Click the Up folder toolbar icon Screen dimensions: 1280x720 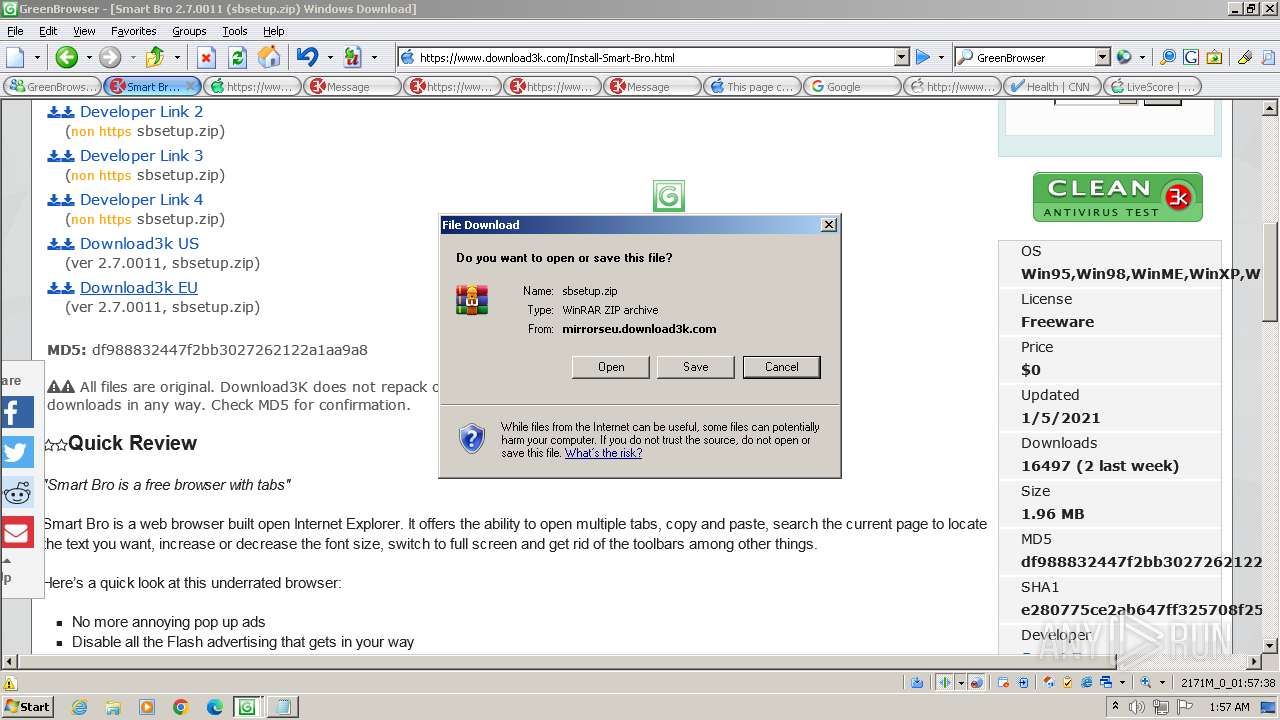click(155, 57)
